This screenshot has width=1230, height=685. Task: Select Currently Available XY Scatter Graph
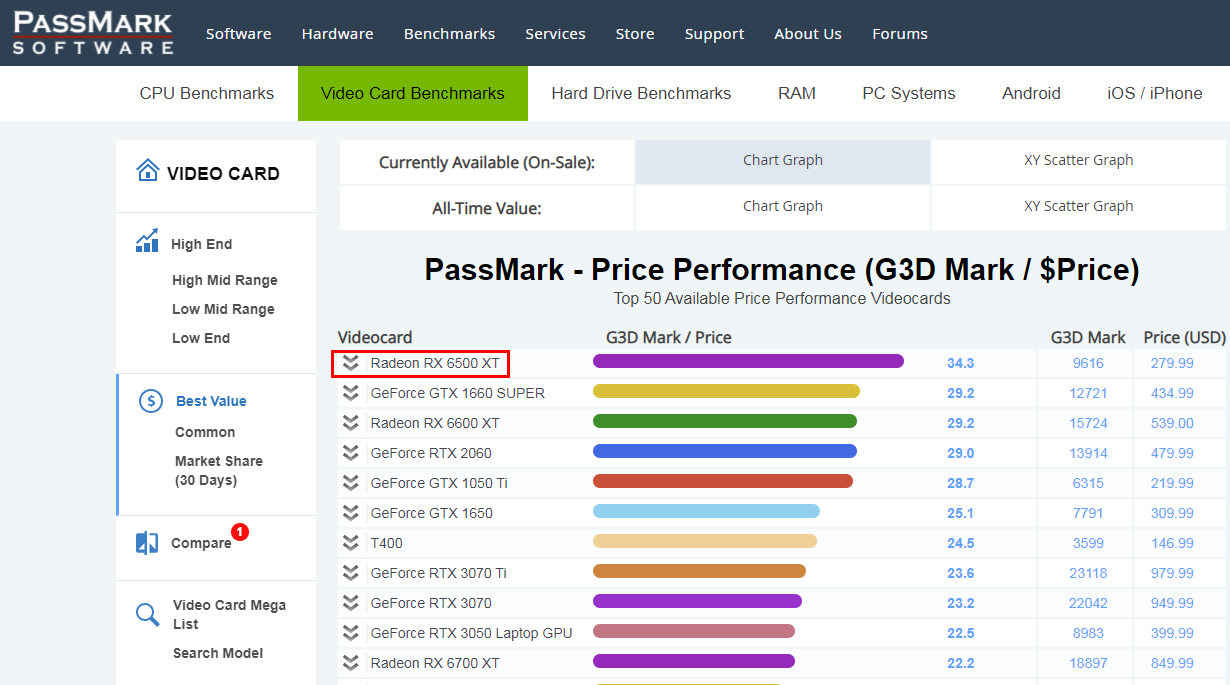click(x=1078, y=161)
